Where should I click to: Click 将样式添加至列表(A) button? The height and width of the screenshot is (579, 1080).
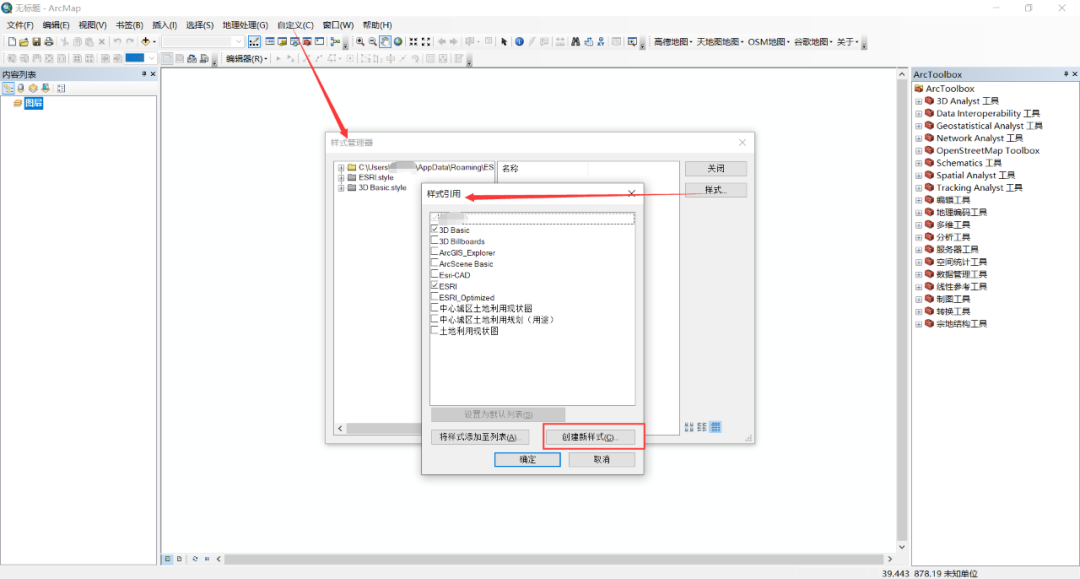coord(480,437)
